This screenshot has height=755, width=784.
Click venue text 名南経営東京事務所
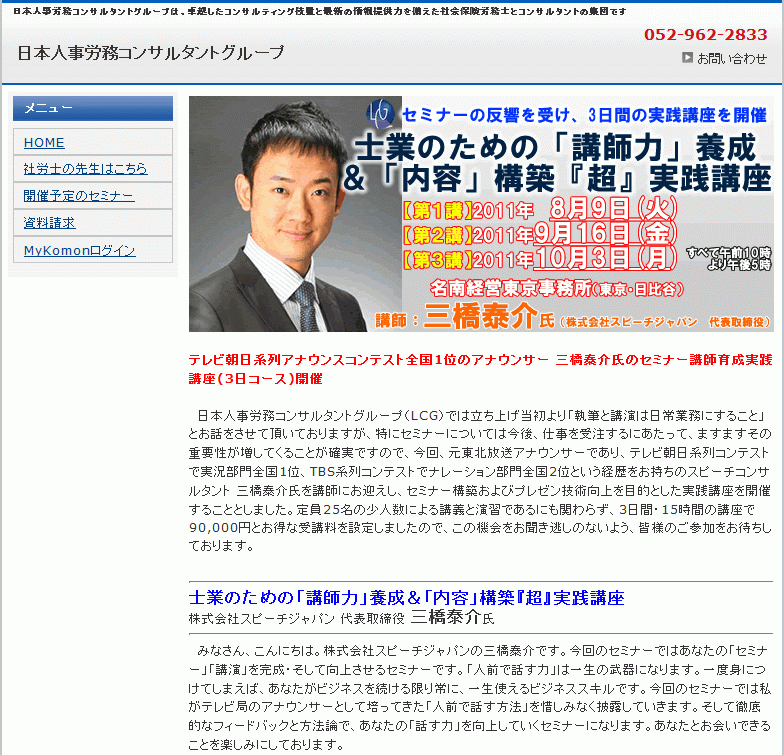click(x=510, y=288)
